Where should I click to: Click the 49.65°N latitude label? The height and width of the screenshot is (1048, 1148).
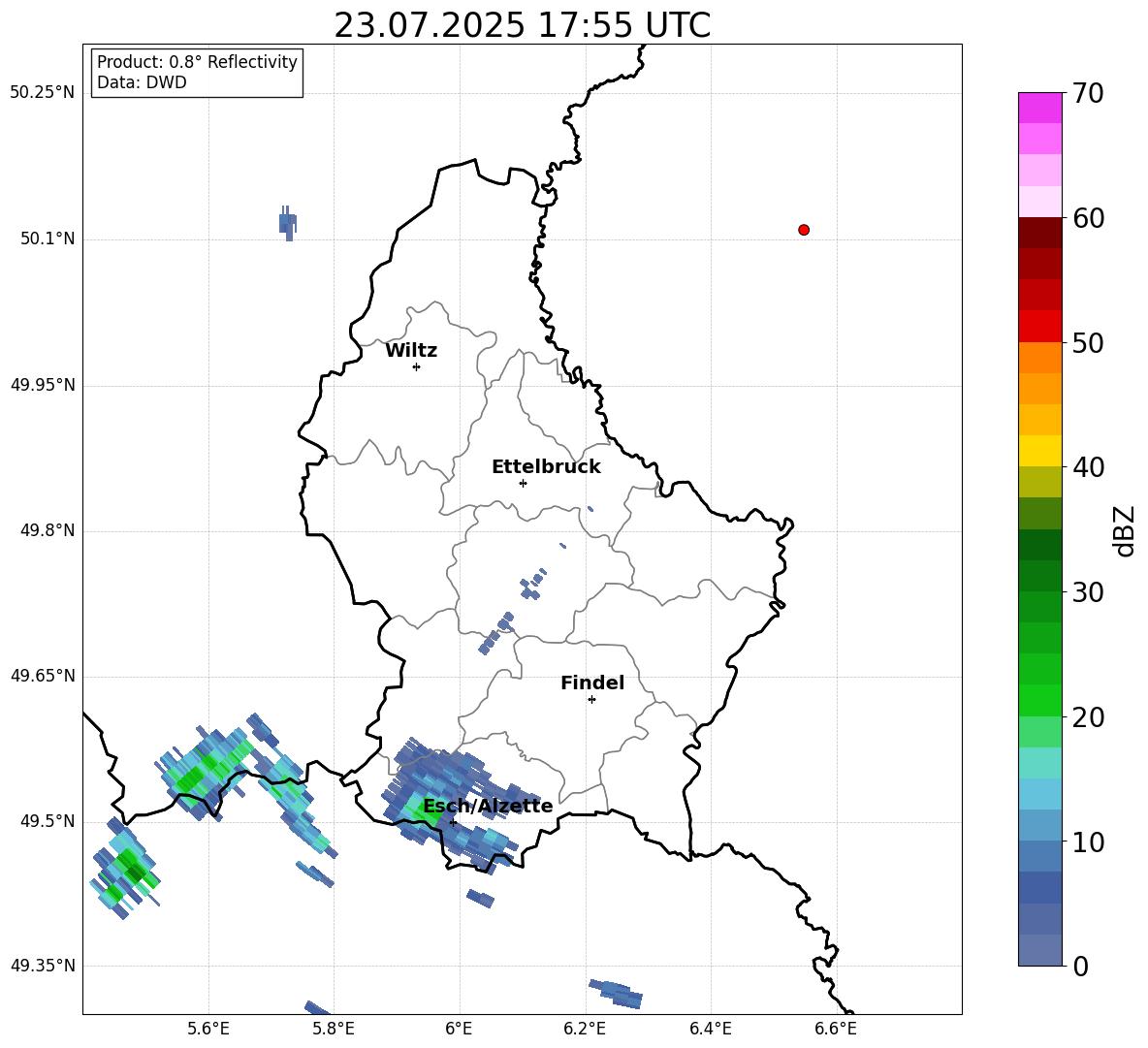click(43, 676)
